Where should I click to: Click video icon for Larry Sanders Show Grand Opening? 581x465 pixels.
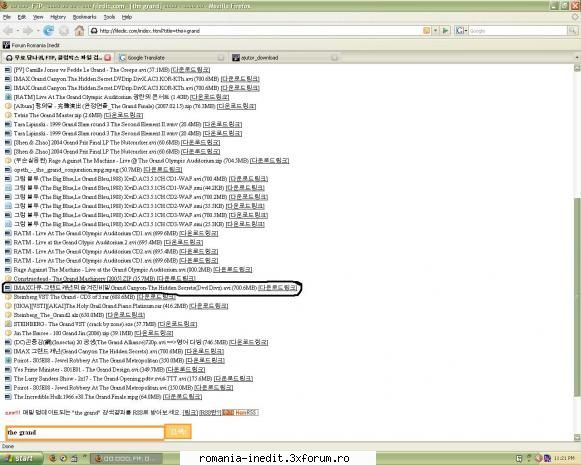click(x=8, y=379)
